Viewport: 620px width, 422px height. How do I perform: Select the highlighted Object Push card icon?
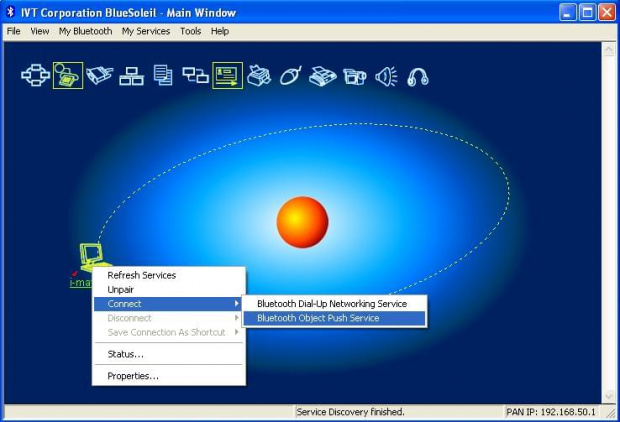tap(227, 75)
